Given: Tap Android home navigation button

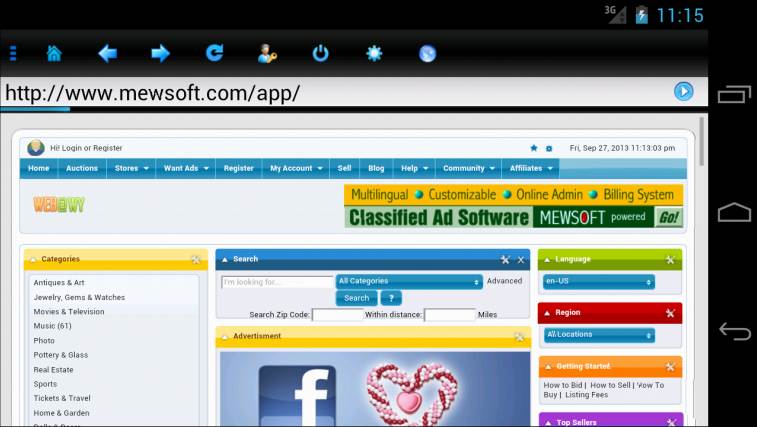Looking at the screenshot, I should point(734,212).
